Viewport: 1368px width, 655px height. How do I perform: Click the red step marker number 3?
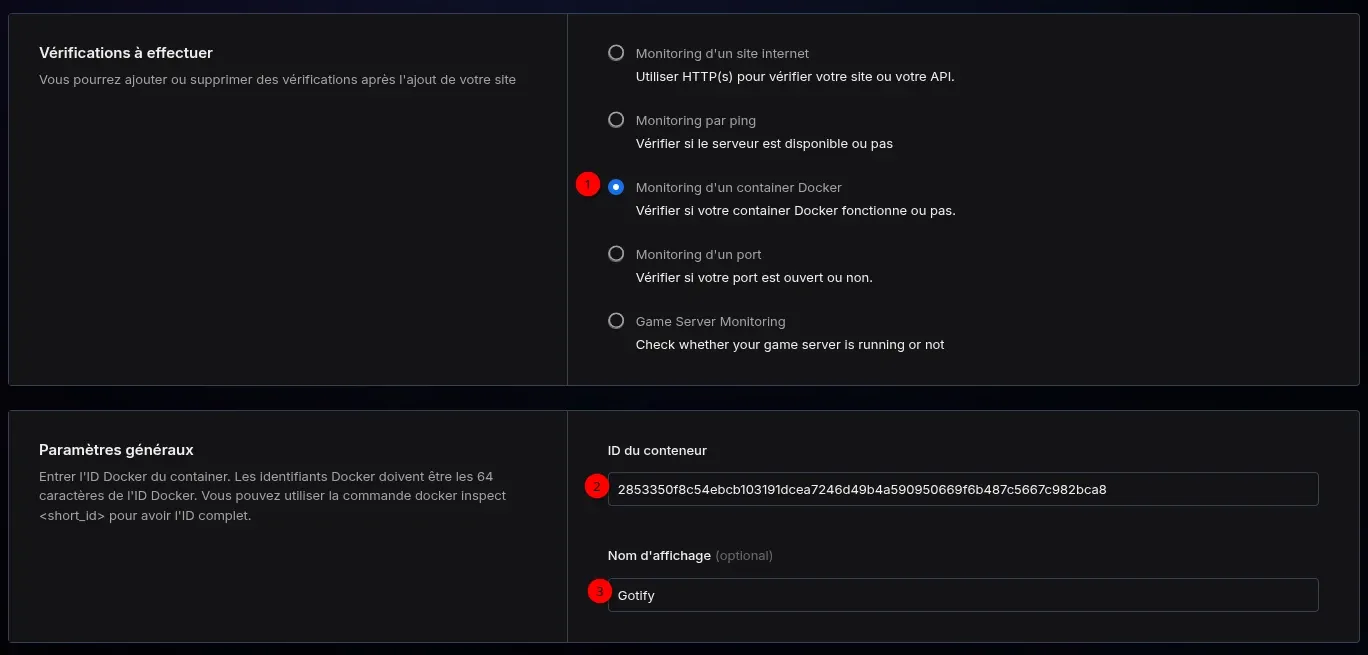point(599,592)
